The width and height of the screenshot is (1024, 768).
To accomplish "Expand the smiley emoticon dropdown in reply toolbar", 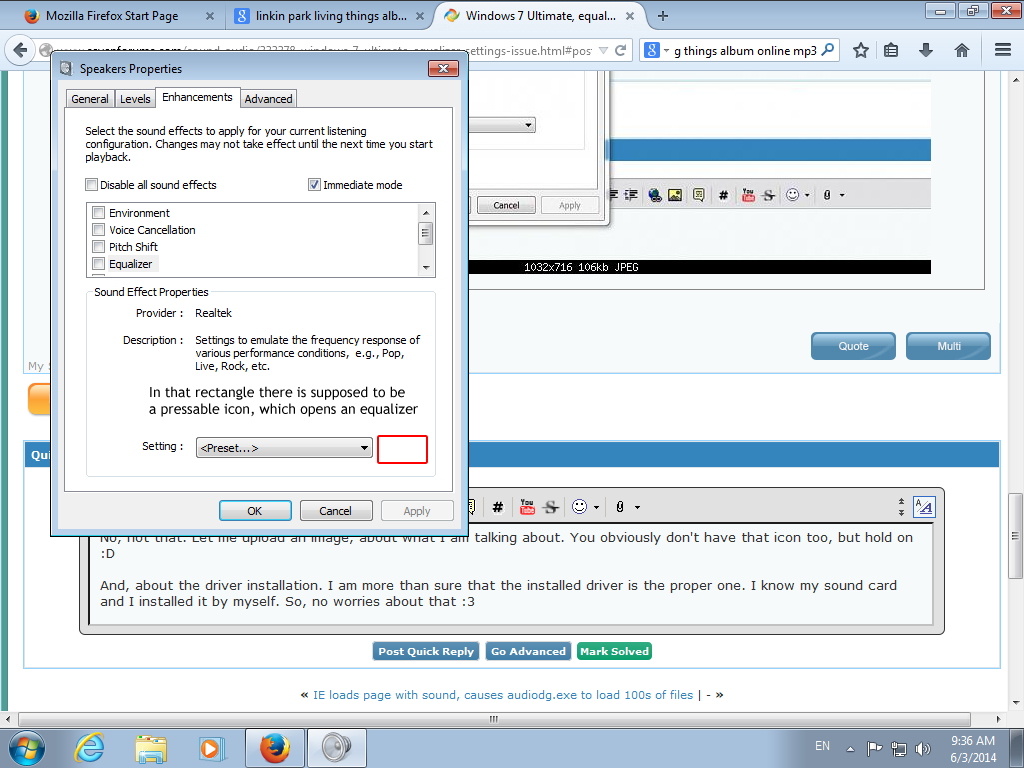I will click(x=596, y=507).
